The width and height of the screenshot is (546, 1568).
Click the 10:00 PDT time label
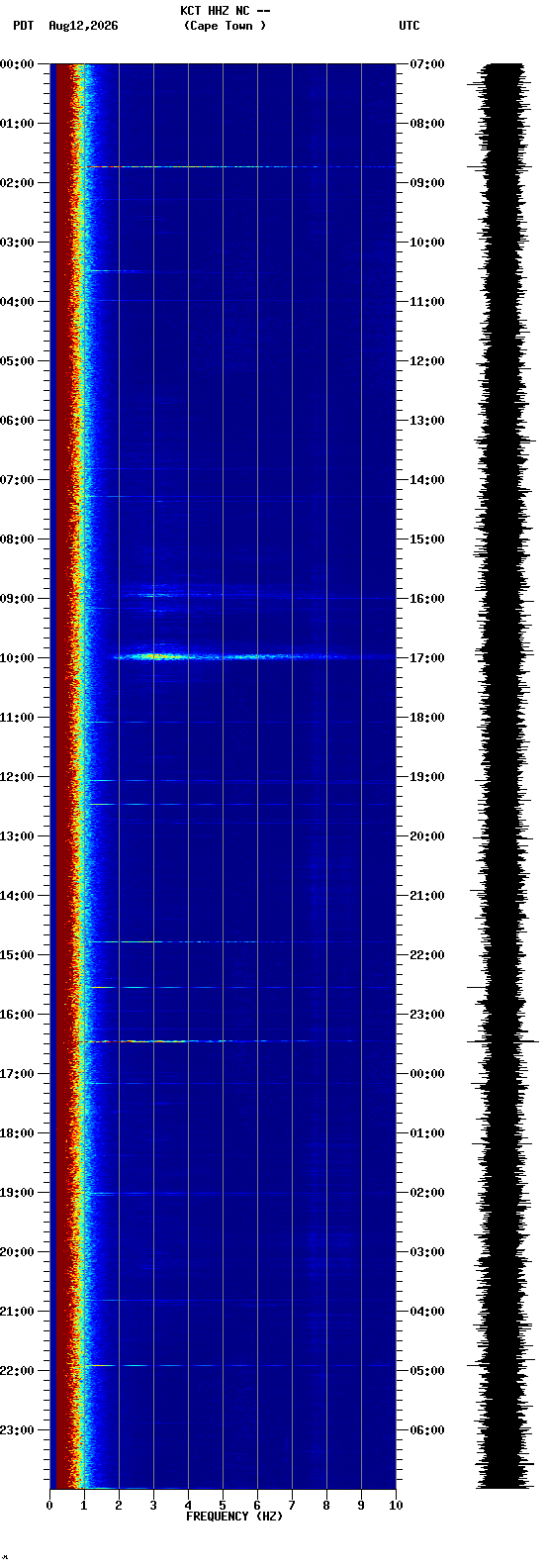[17, 658]
